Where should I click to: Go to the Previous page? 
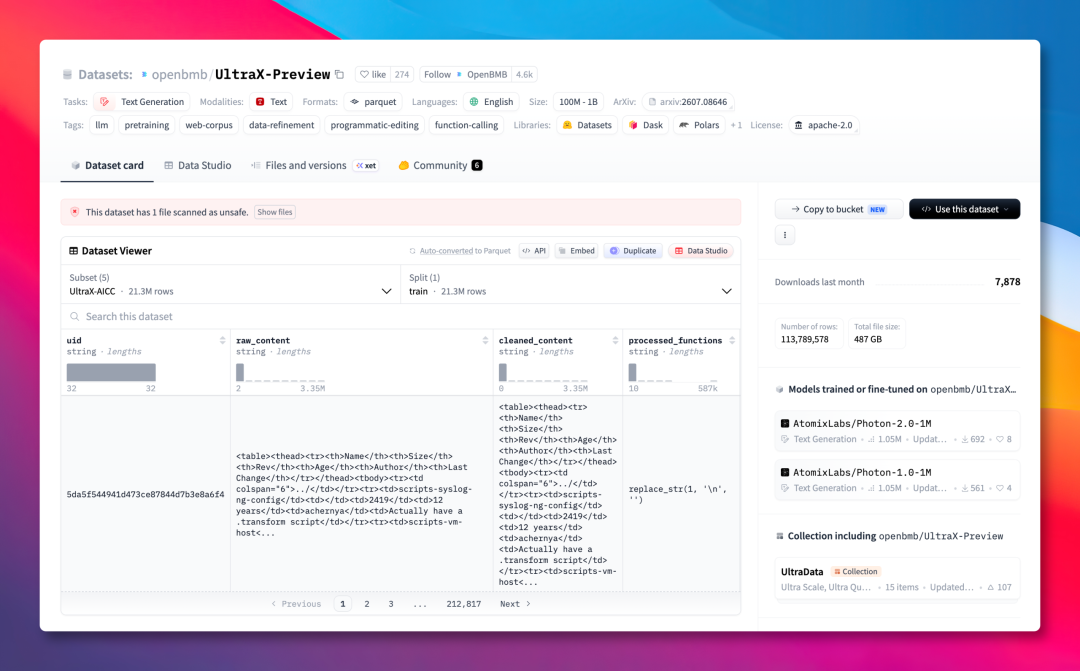296,604
